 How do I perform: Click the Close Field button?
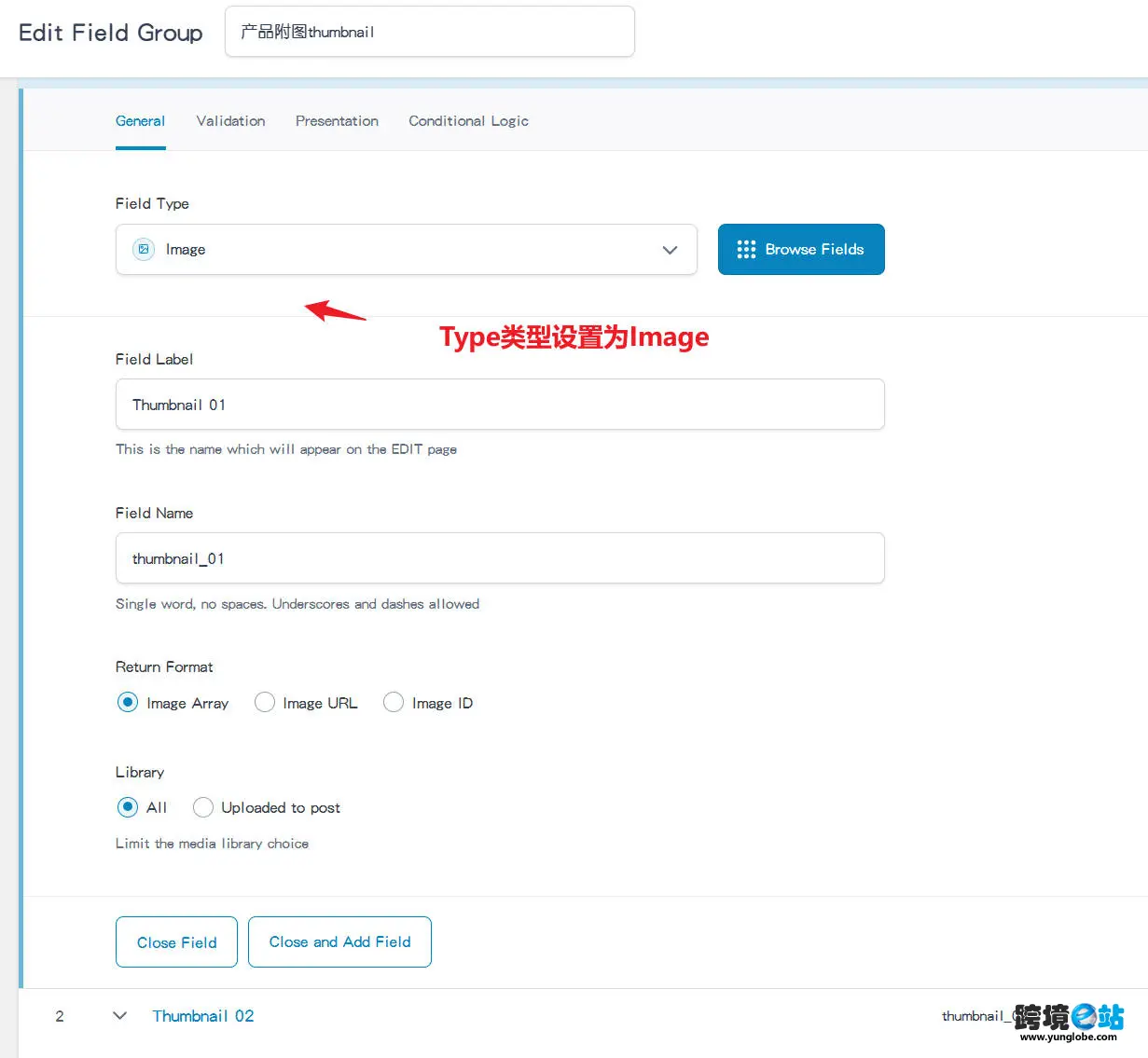(176, 942)
